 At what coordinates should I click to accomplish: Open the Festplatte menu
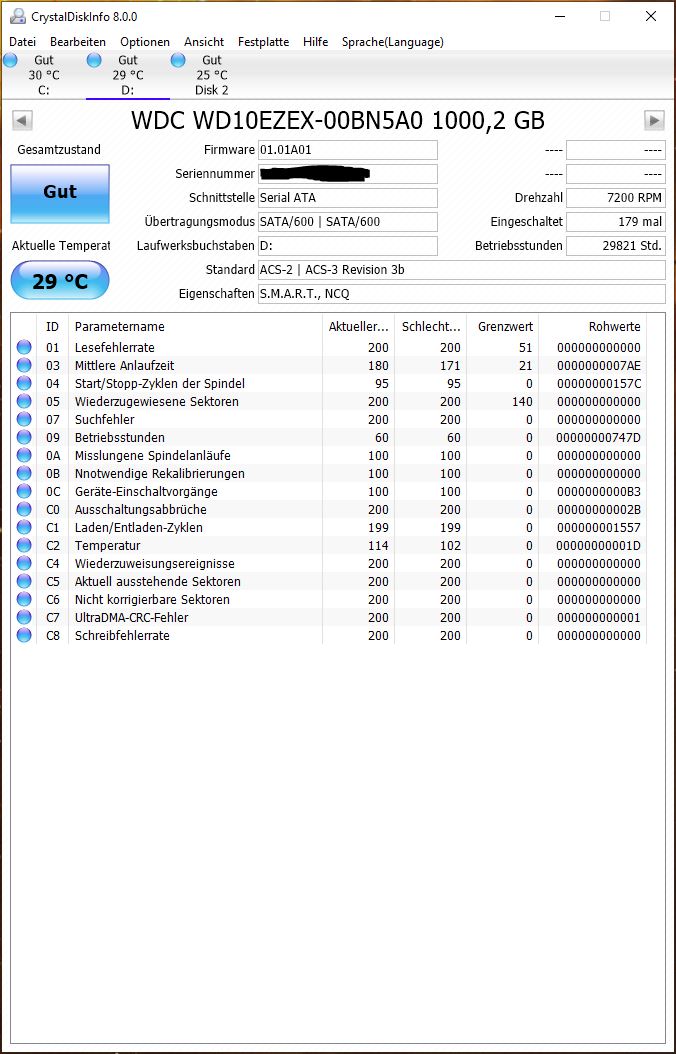click(x=263, y=42)
